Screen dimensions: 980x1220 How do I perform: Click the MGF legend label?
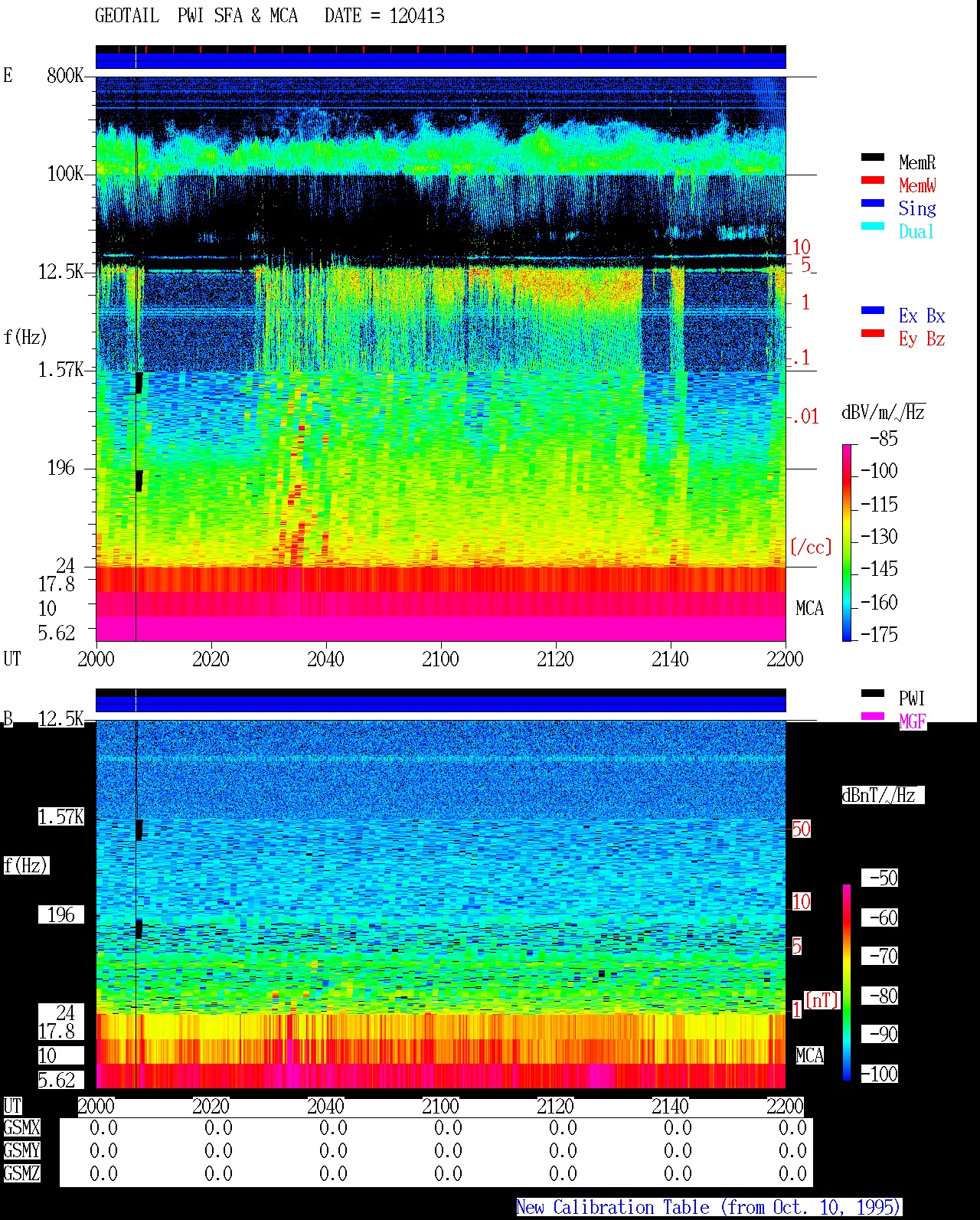click(x=913, y=721)
